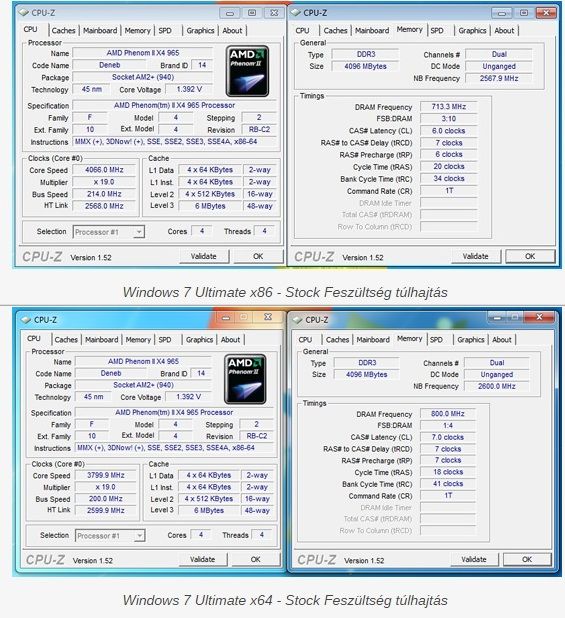Open About tab in x64 Memory window

(x=502, y=339)
